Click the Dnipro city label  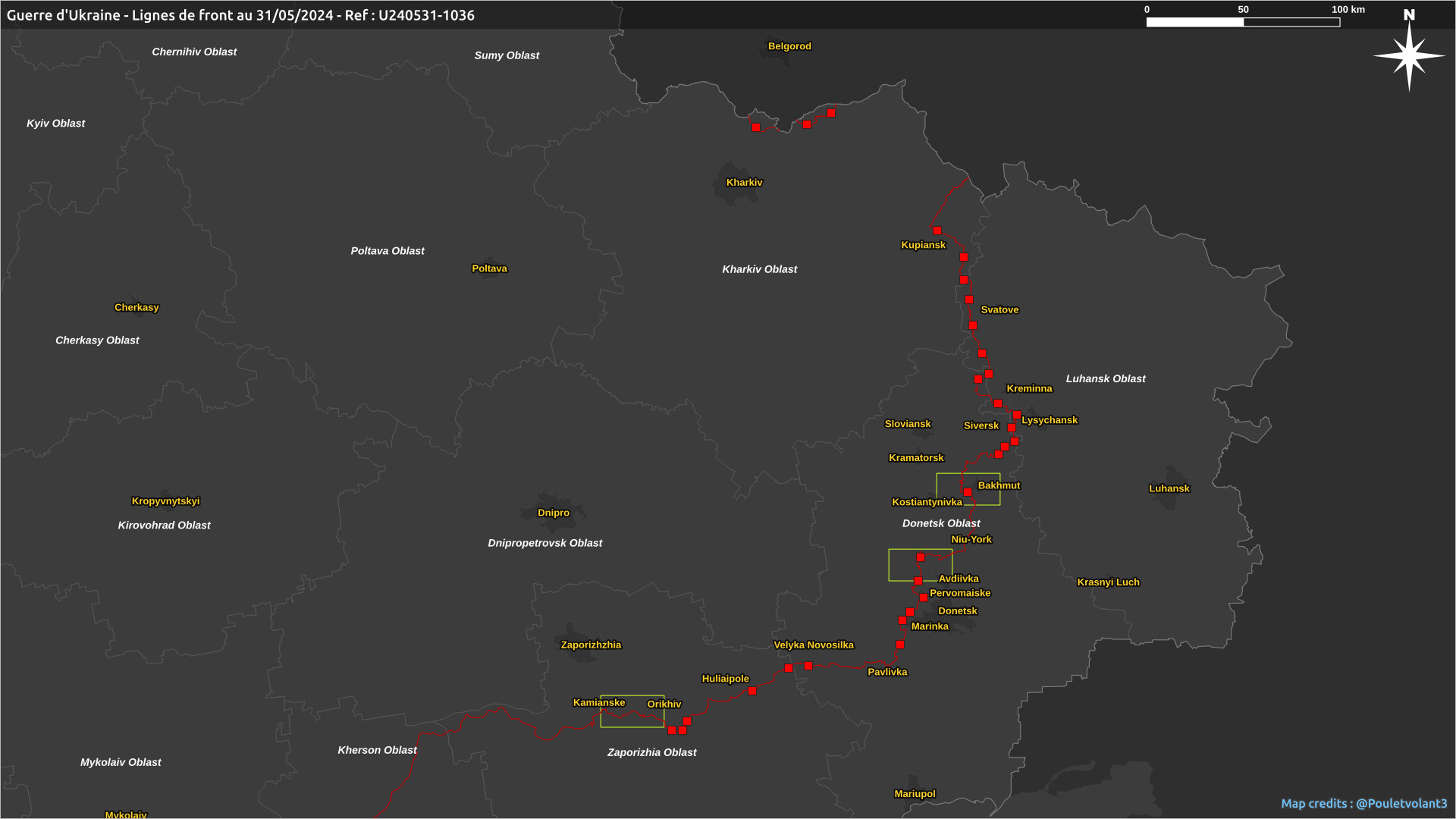pos(553,513)
